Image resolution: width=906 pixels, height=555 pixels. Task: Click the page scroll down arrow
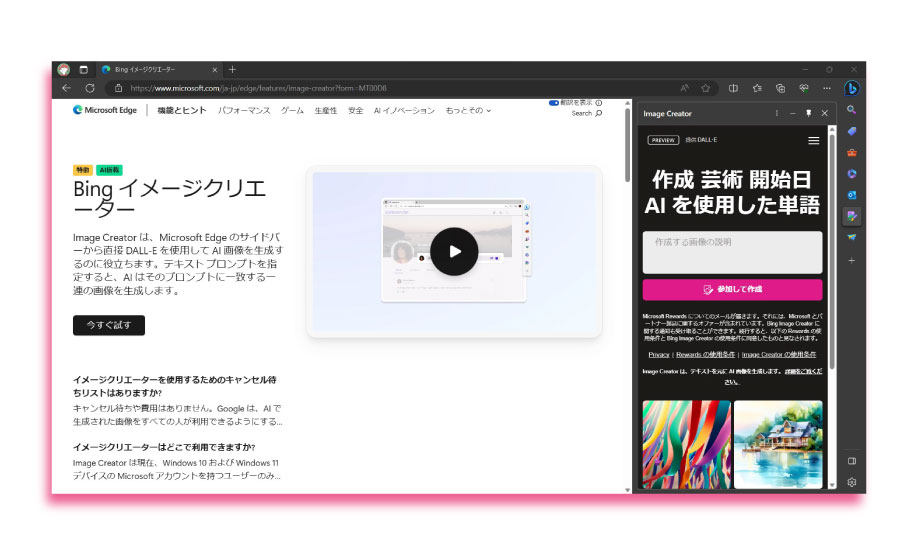pos(627,490)
